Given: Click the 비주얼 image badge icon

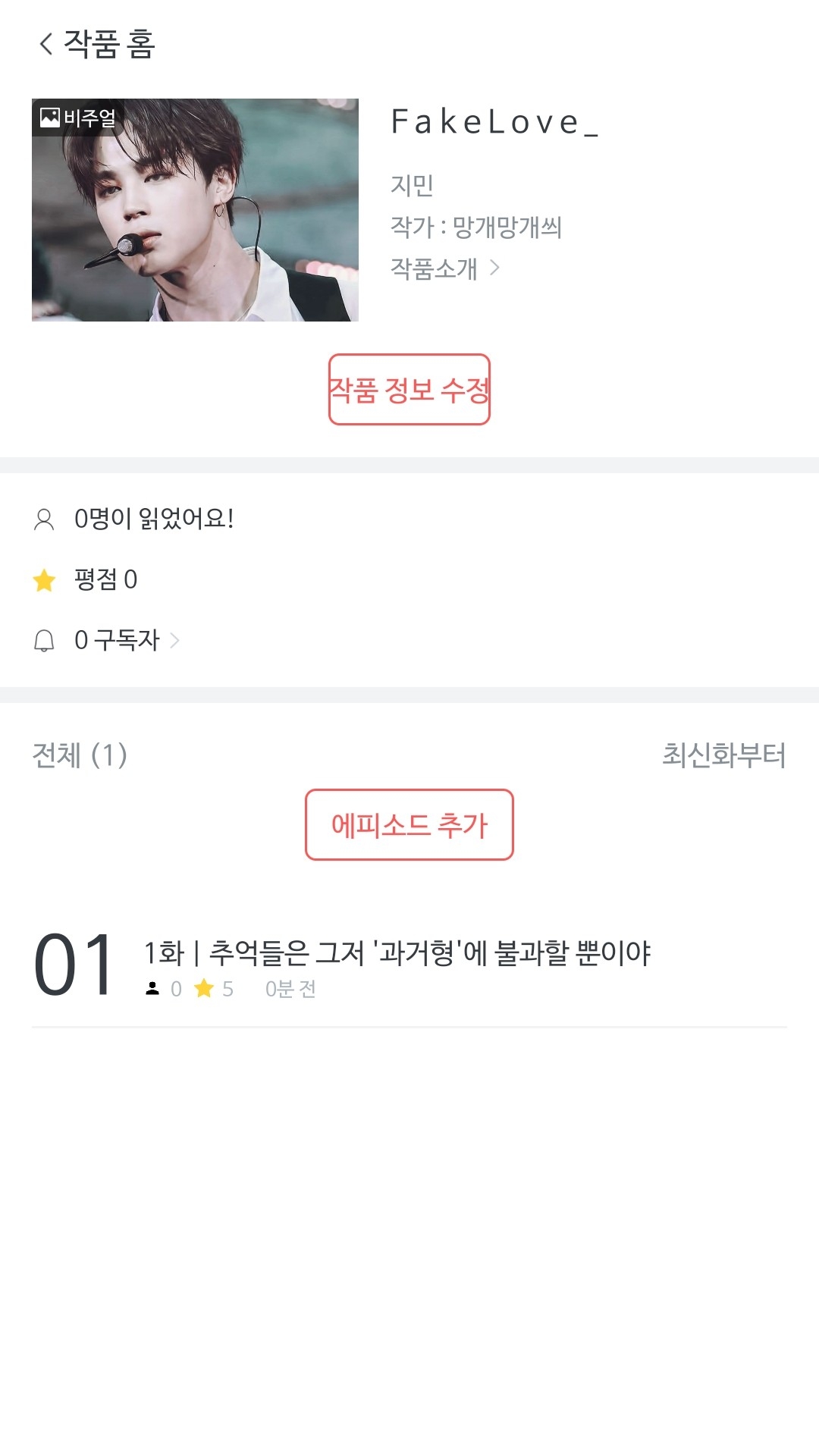Looking at the screenshot, I should point(50,118).
